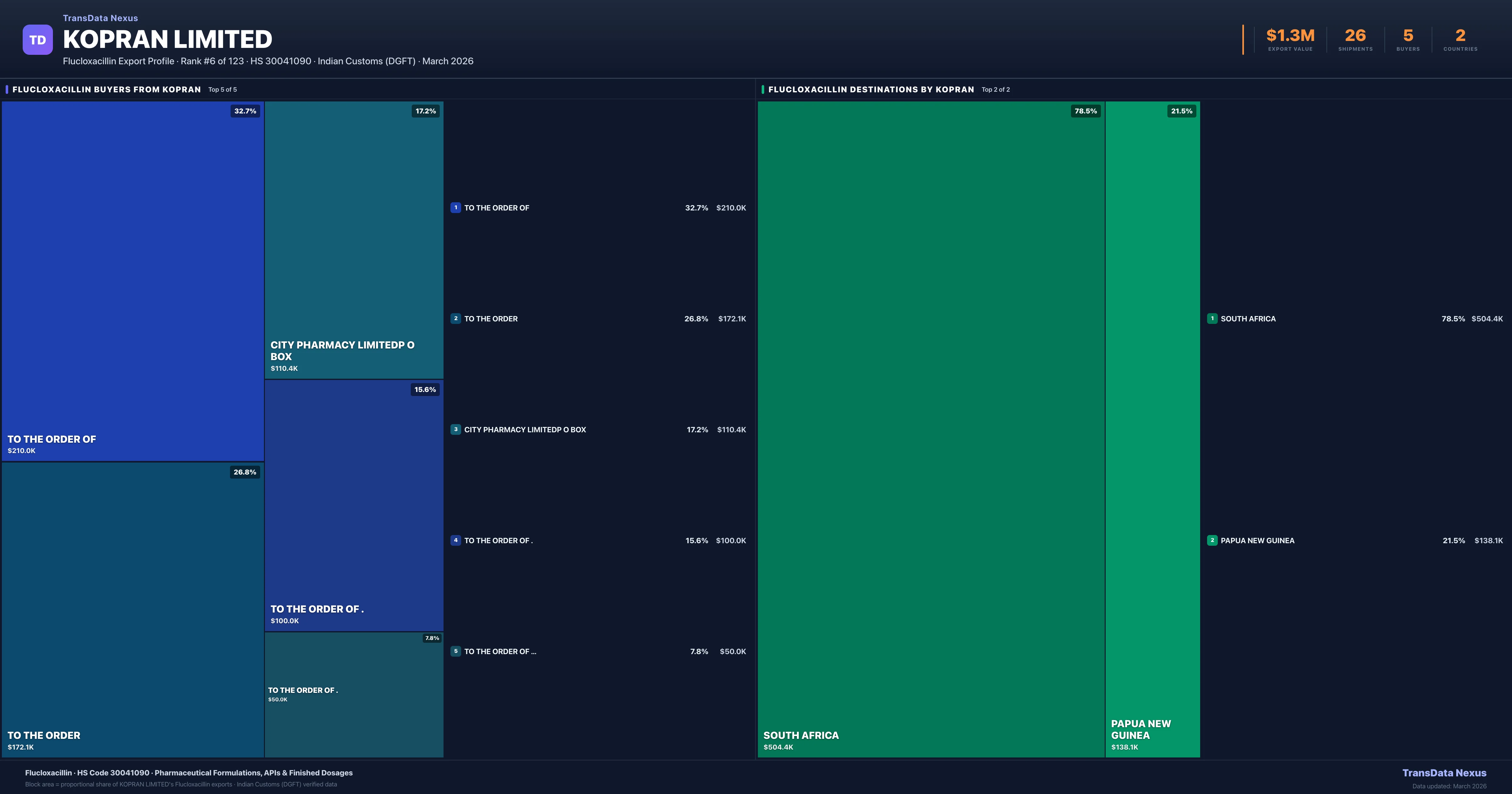This screenshot has width=1512, height=794.
Task: Click the 5 buyers stat
Action: point(1407,39)
